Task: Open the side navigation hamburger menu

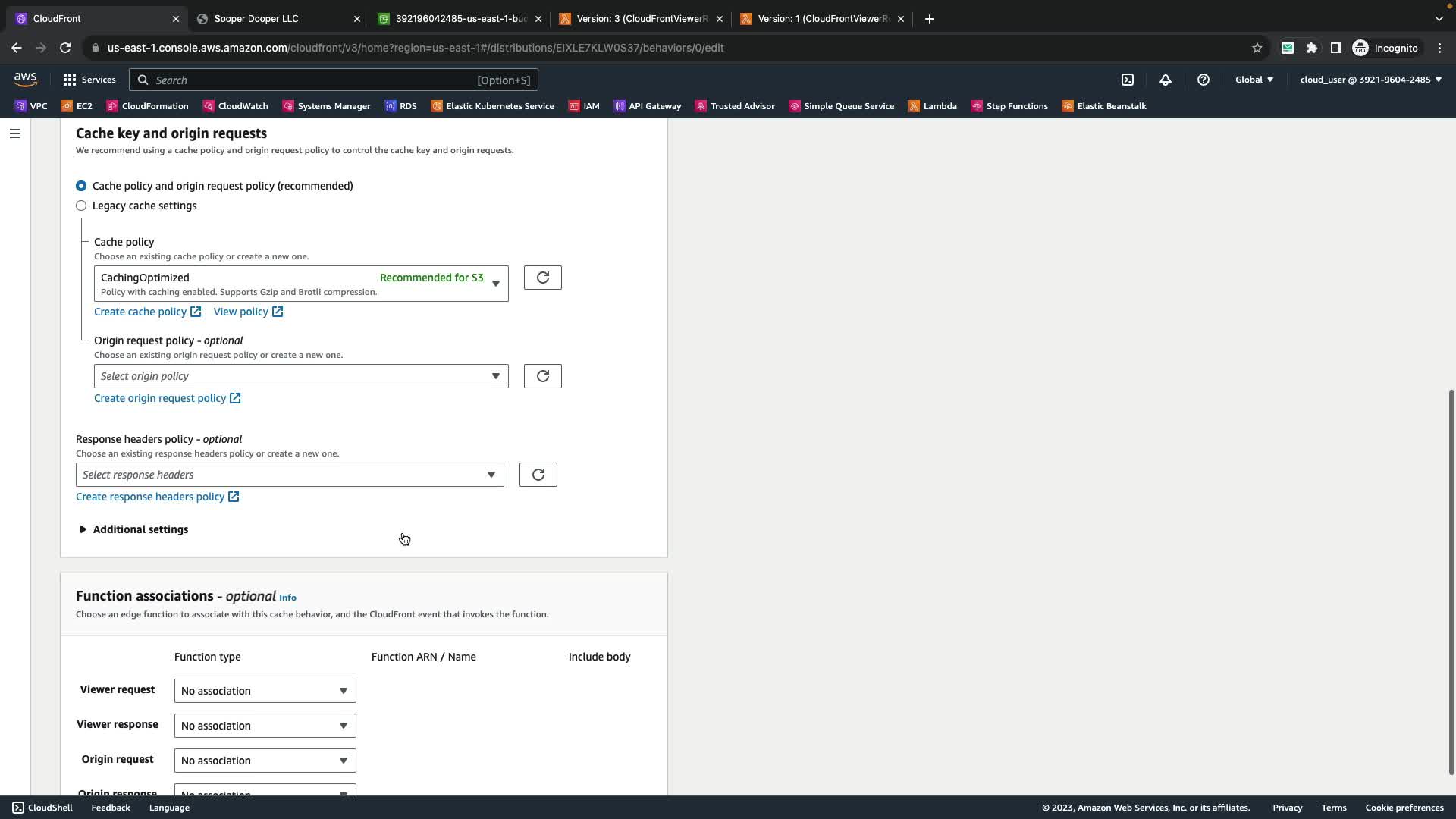Action: click(14, 133)
